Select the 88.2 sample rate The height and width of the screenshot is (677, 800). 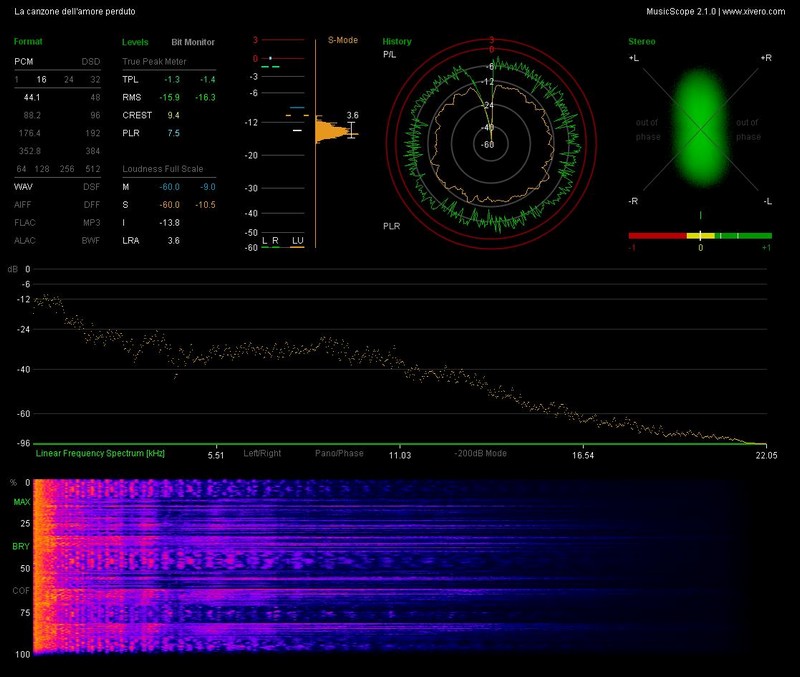(32, 115)
